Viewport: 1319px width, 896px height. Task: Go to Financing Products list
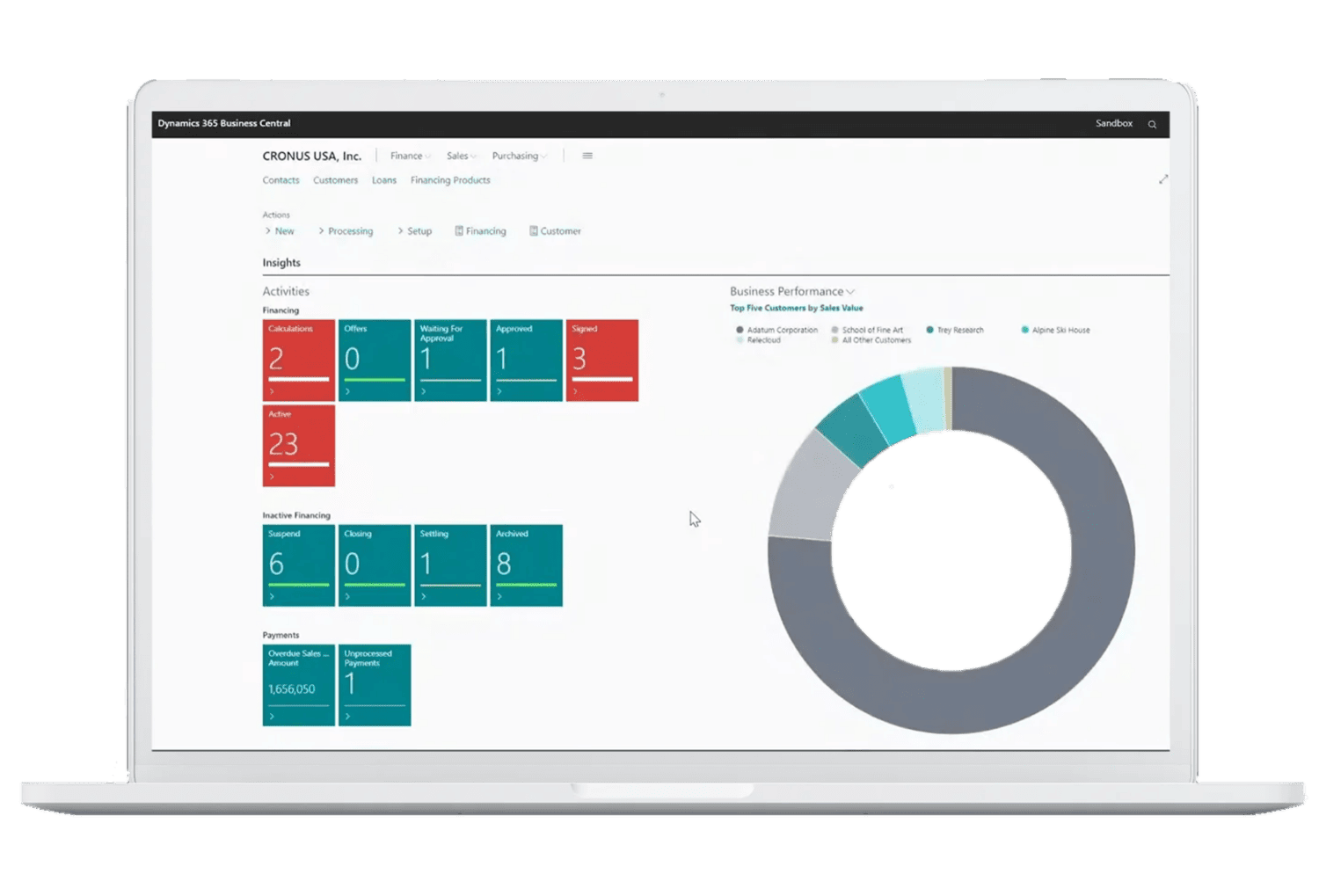pyautogui.click(x=450, y=180)
